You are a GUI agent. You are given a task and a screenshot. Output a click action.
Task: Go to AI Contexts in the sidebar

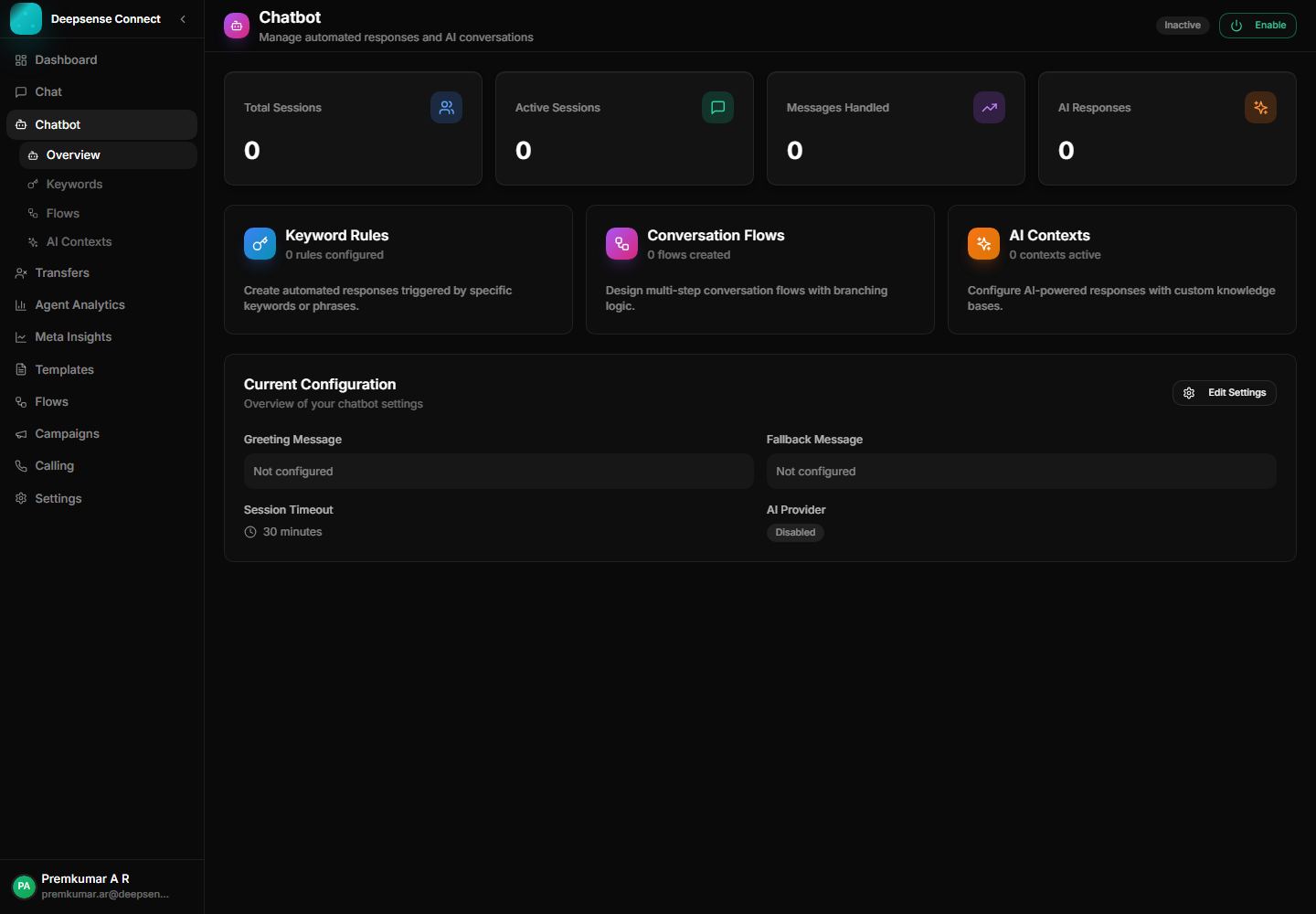coord(79,242)
